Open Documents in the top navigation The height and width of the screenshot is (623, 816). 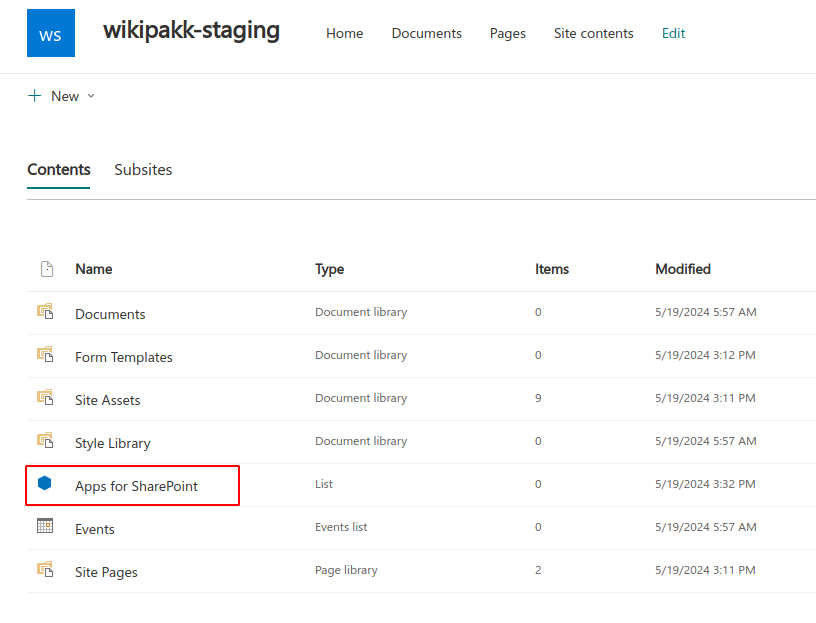pos(427,33)
